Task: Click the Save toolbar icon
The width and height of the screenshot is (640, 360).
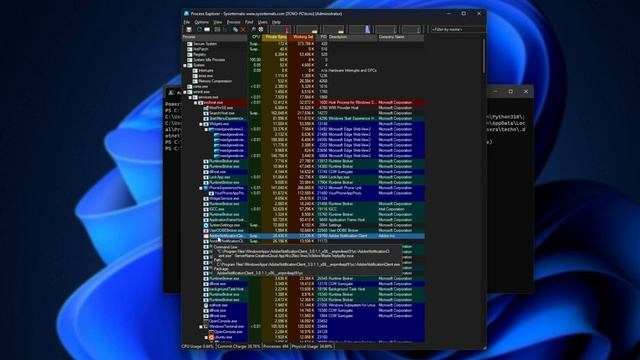Action: click(189, 29)
